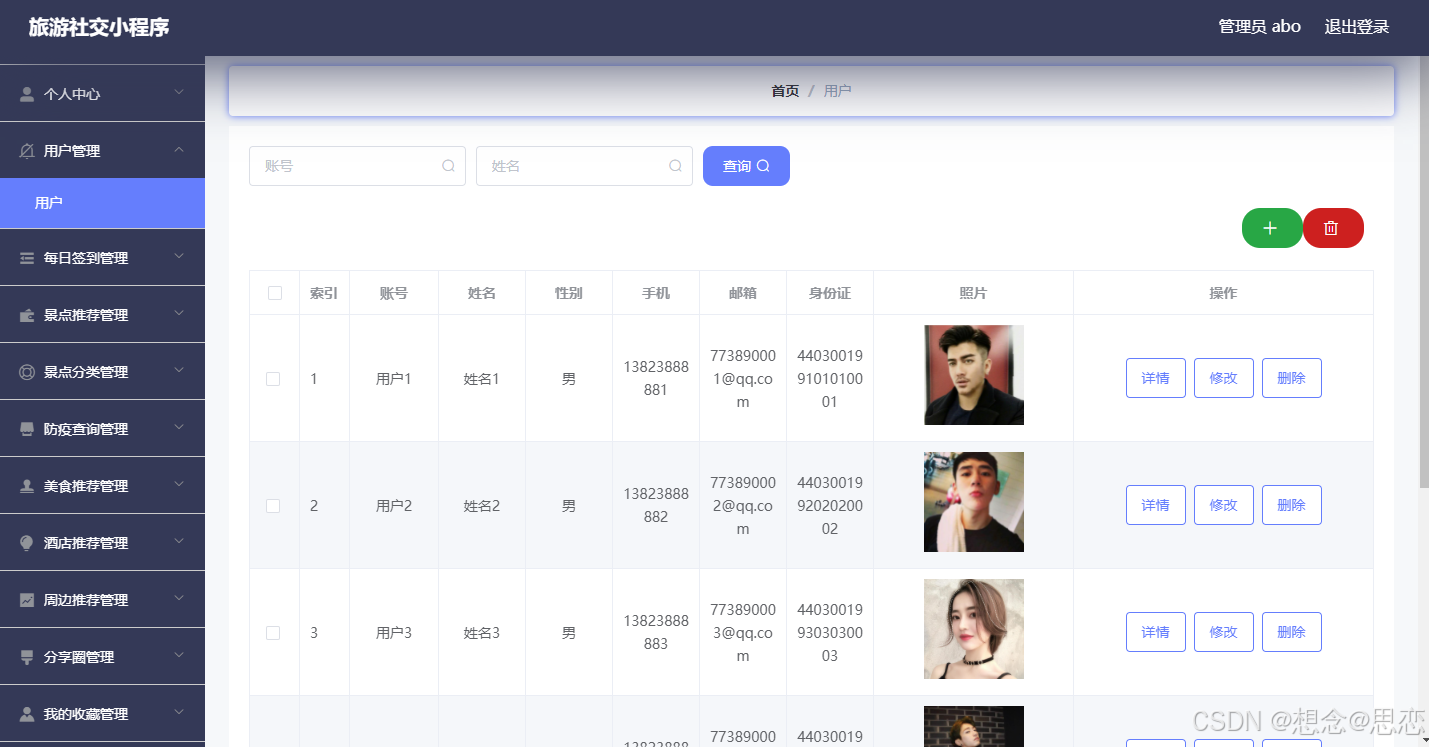This screenshot has height=747, width=1429.
Task: Click the icon beside 分享圈管理
Action: (27, 657)
